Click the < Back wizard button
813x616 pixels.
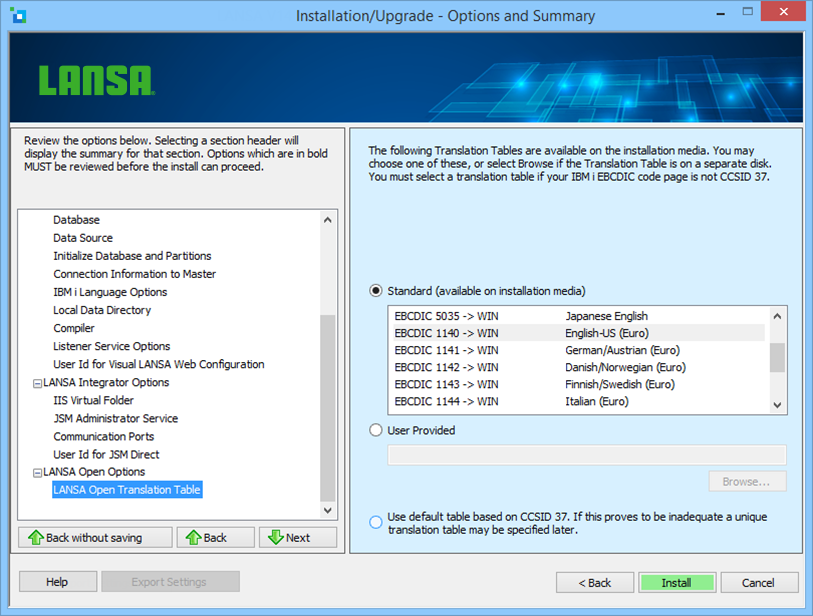point(595,583)
